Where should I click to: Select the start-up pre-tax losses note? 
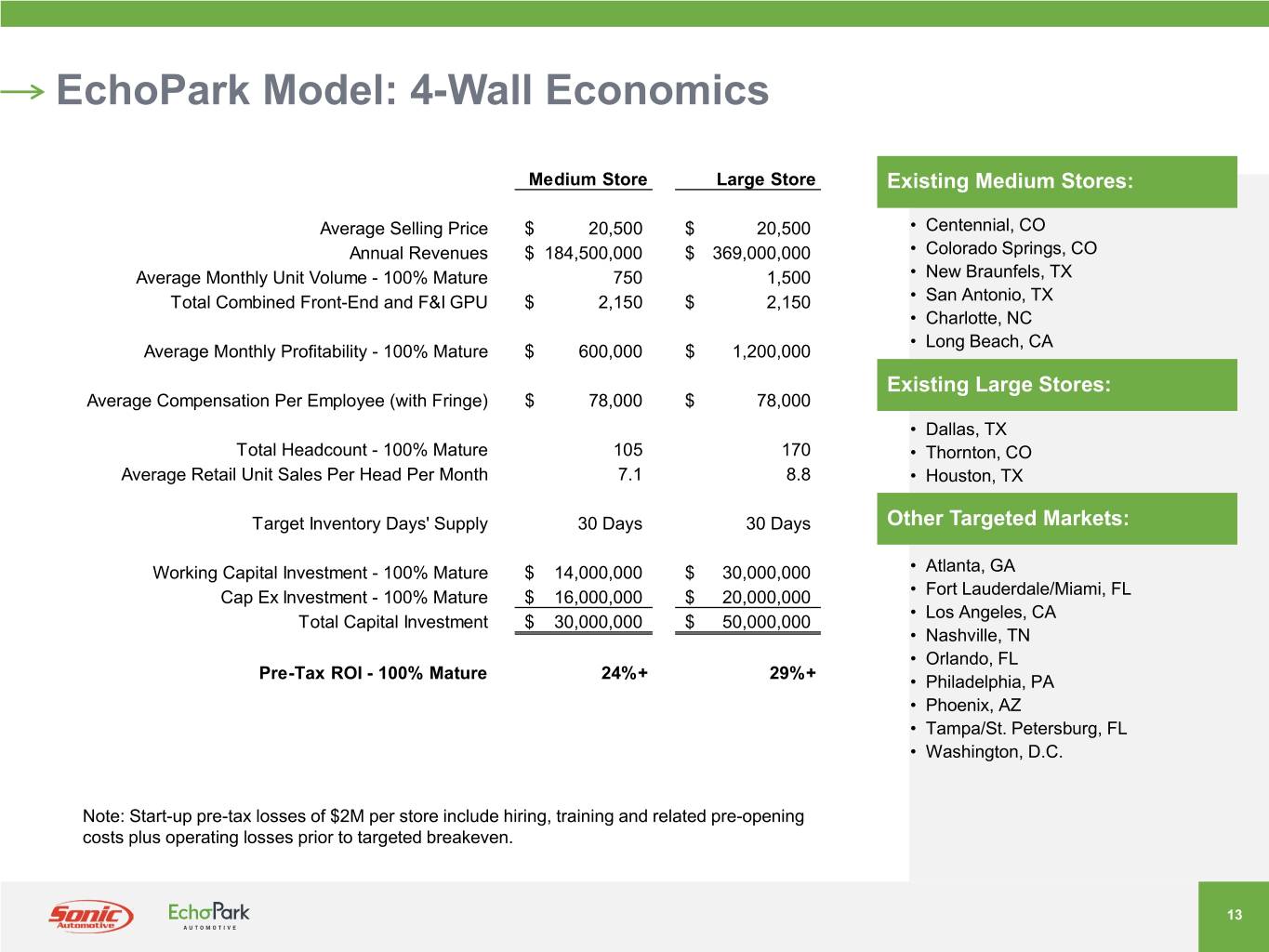point(443,827)
